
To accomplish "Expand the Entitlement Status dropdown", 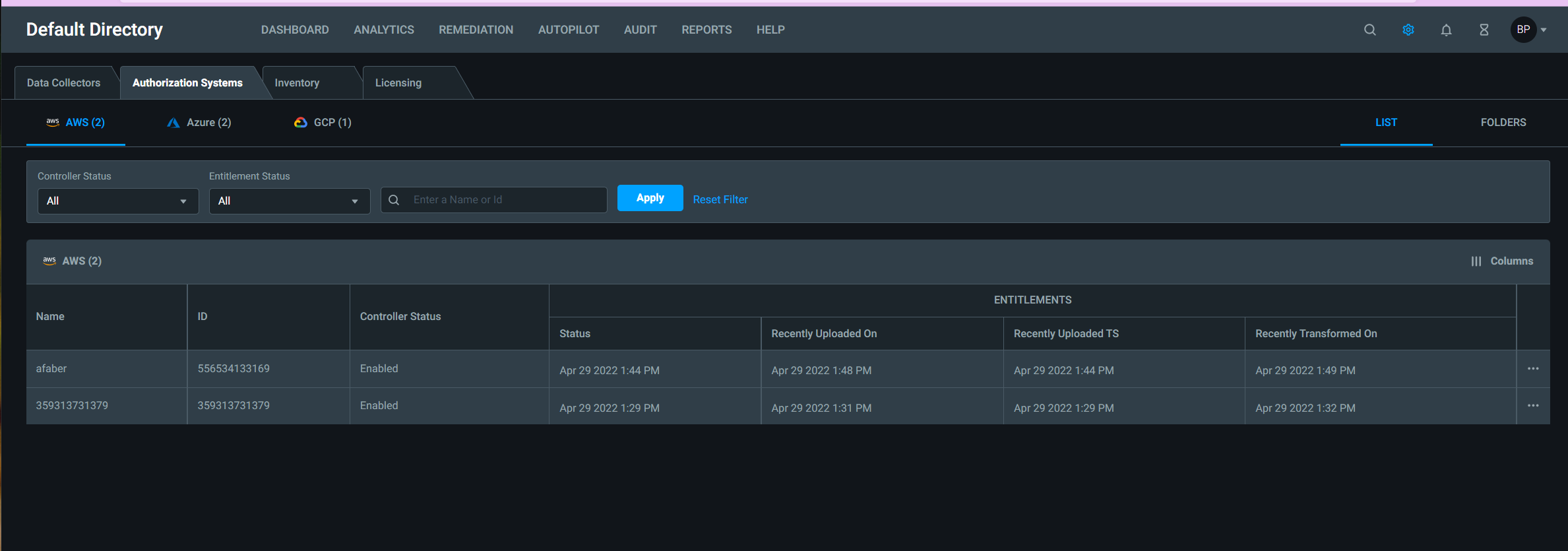I will (289, 201).
